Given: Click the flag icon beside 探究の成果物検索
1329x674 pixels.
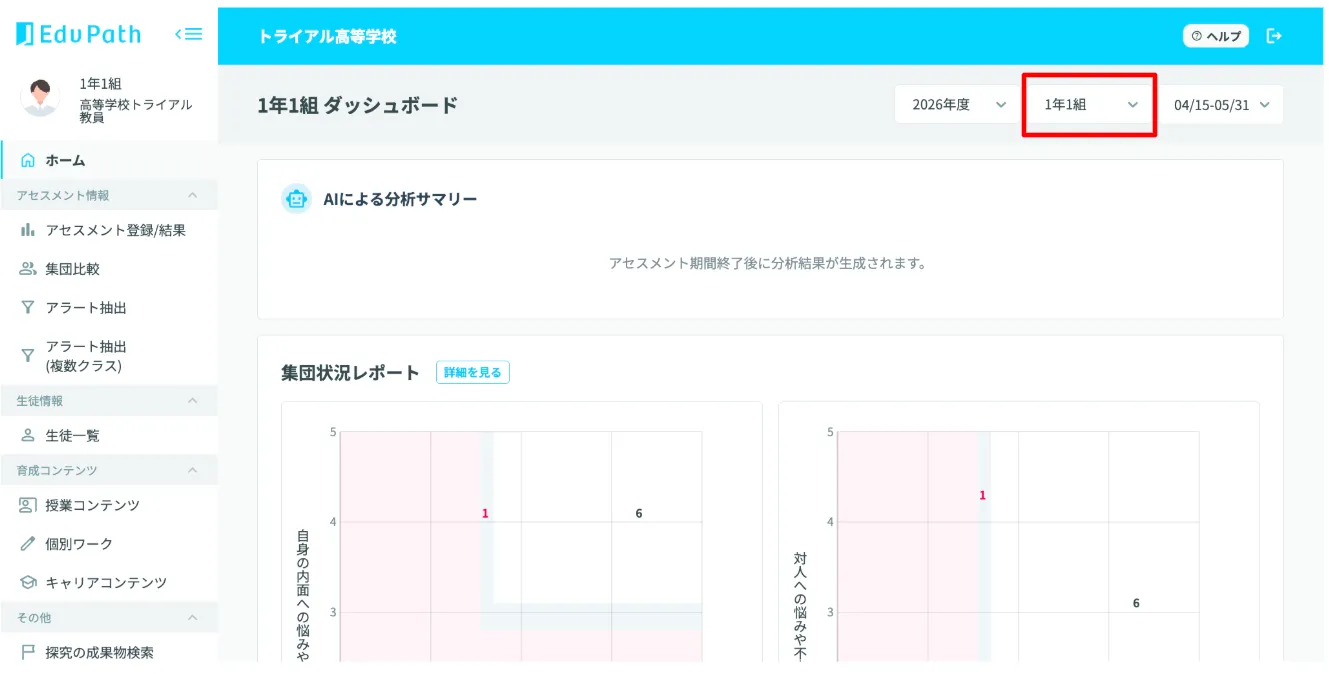Looking at the screenshot, I should [x=28, y=652].
